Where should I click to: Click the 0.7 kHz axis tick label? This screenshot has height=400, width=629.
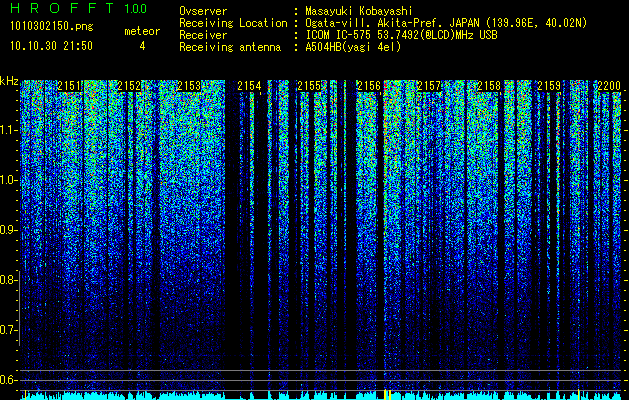(9, 330)
